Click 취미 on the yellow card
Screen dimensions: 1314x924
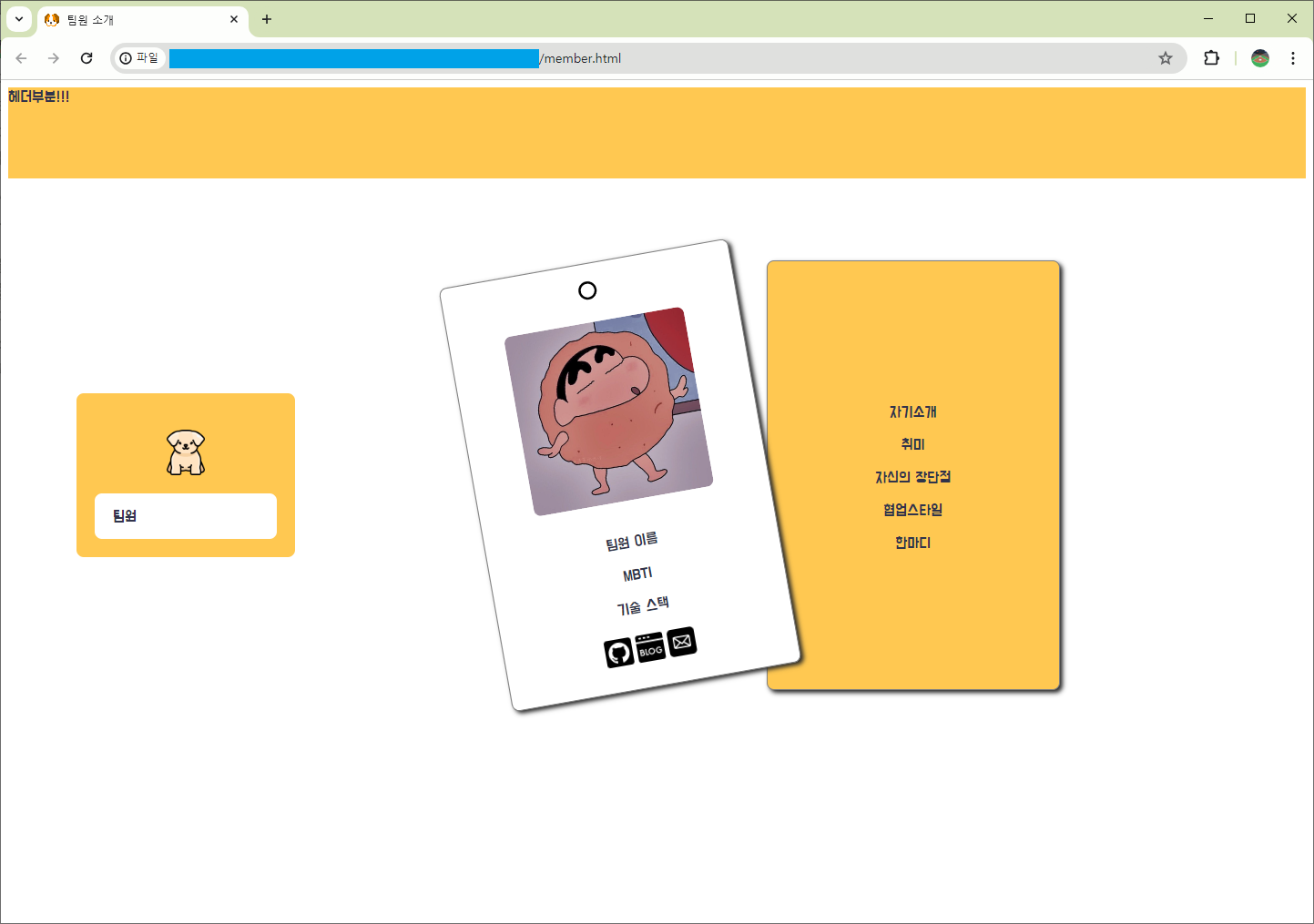tap(913, 444)
